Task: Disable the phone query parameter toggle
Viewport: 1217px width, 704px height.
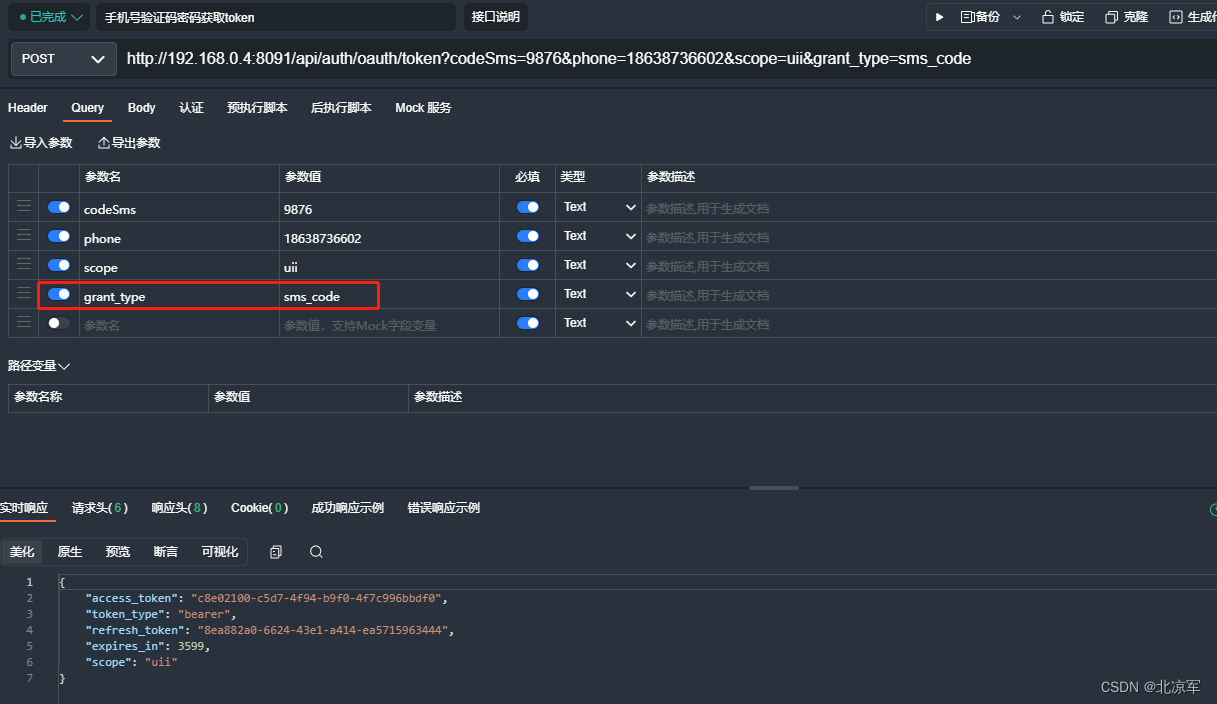Action: pyautogui.click(x=58, y=235)
